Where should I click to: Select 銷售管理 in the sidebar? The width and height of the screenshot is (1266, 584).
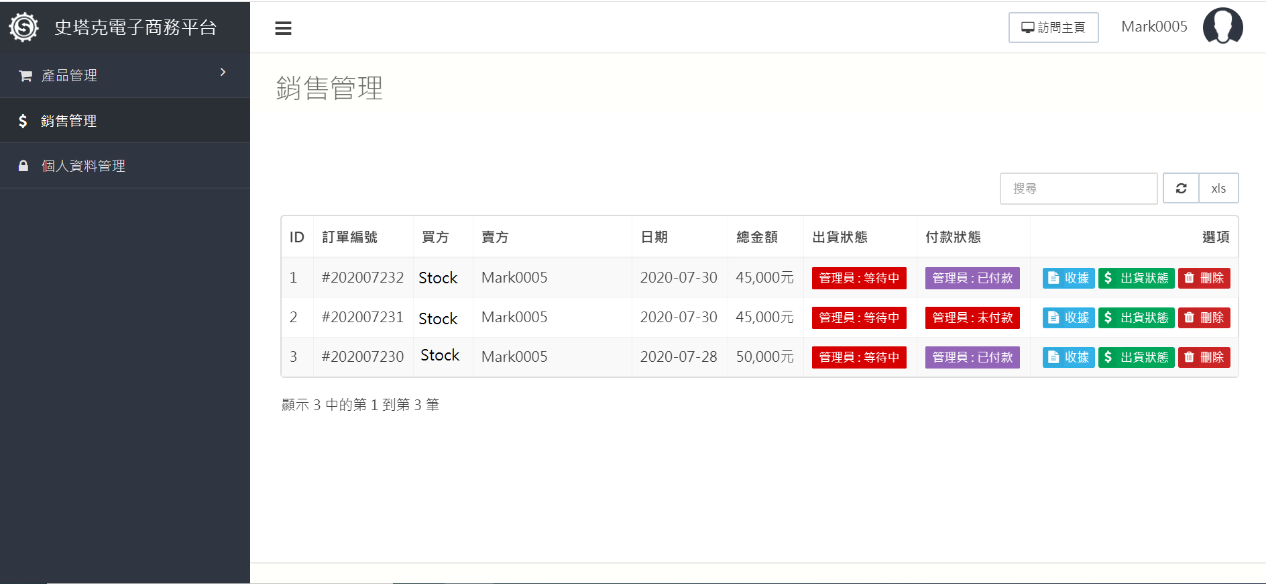point(69,121)
